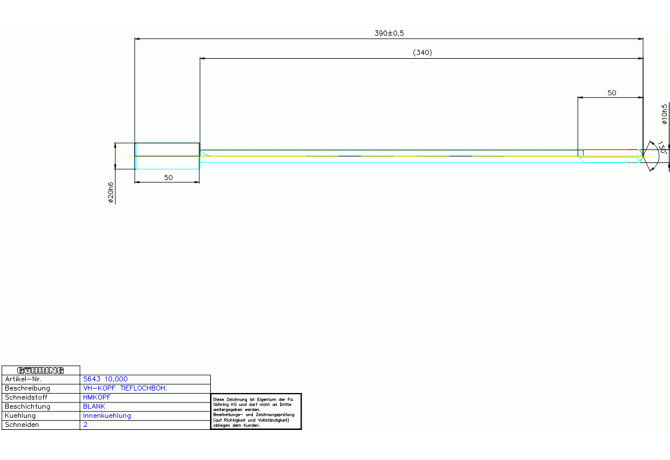
Task: Select the ø10h5 tip diameter label
Action: (x=664, y=115)
